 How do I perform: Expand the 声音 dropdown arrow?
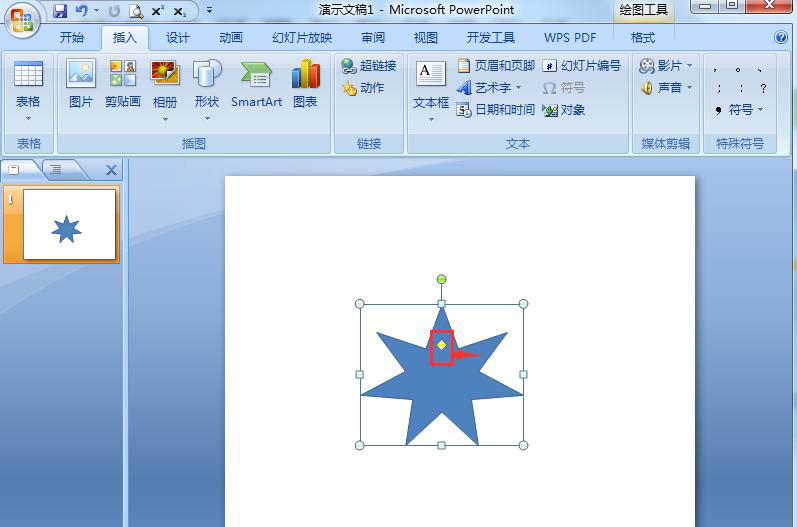click(689, 88)
